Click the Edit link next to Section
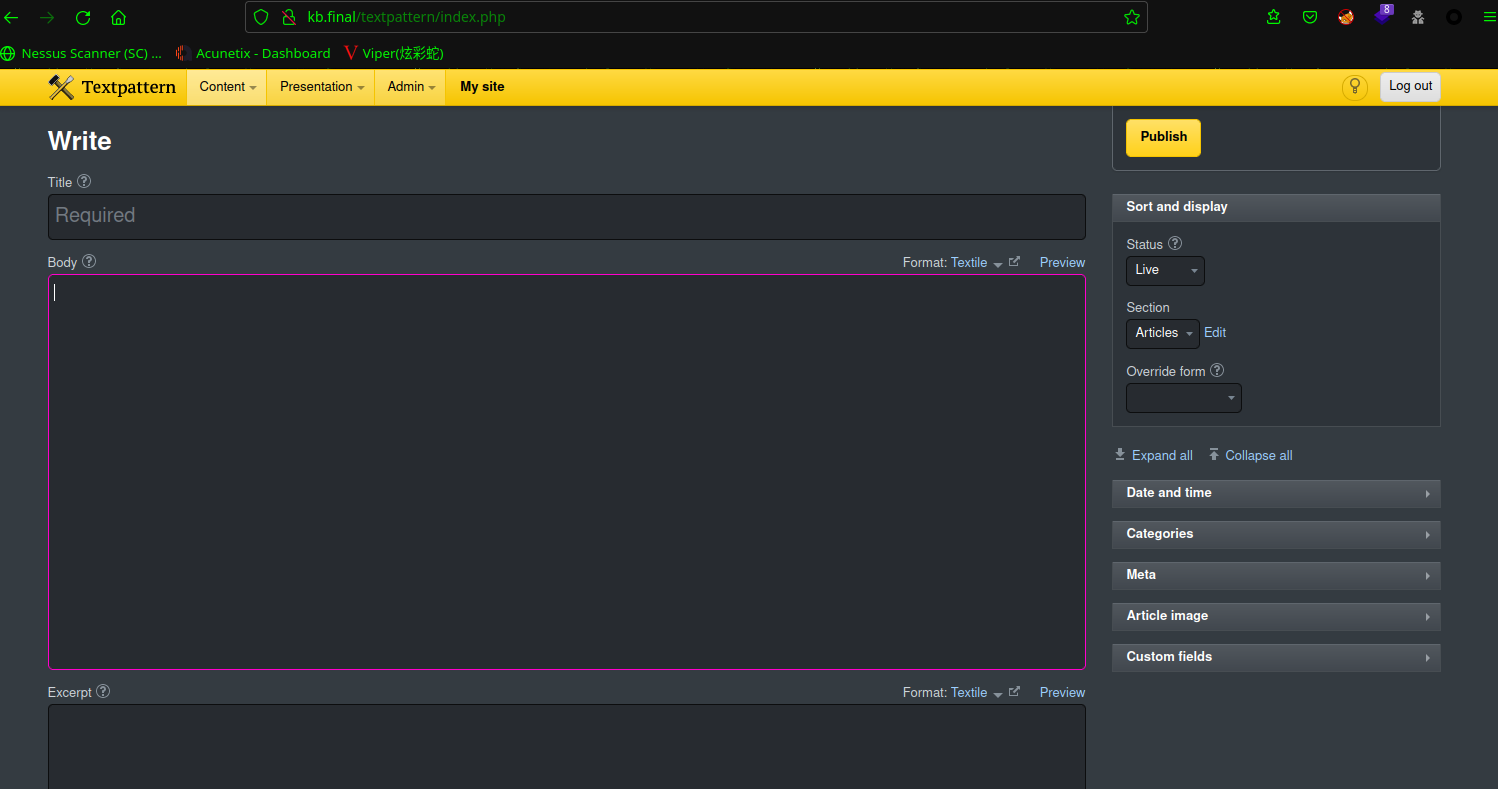The image size is (1498, 789). (x=1215, y=333)
